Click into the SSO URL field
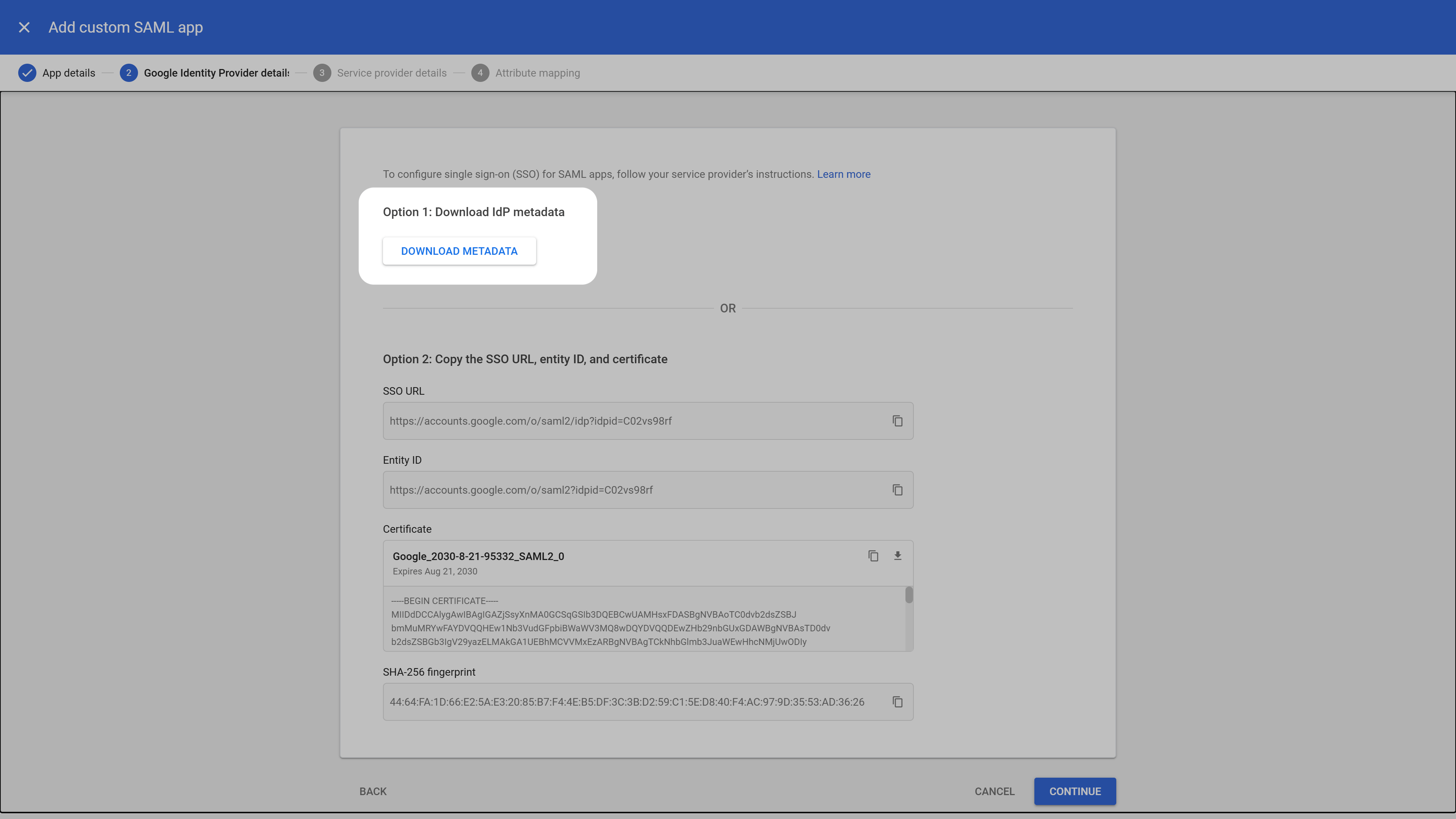This screenshot has height=819, width=1456. pyautogui.click(x=648, y=421)
